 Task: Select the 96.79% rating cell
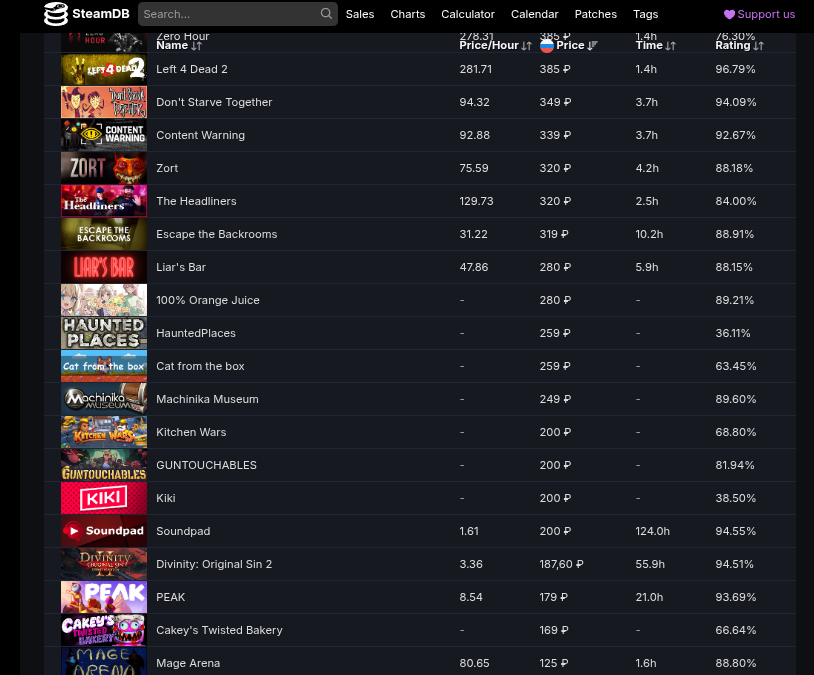click(x=735, y=69)
